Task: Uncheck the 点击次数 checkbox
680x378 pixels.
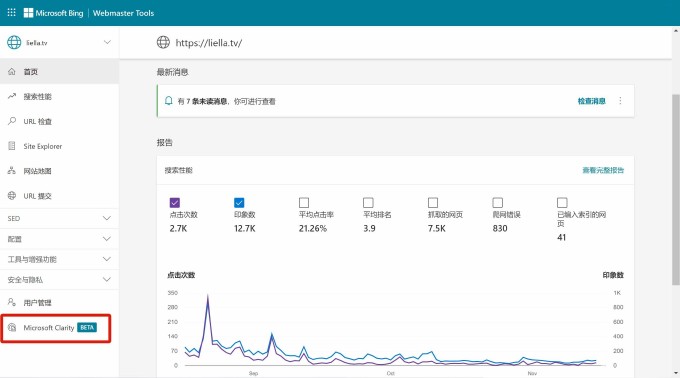Action: 175,202
